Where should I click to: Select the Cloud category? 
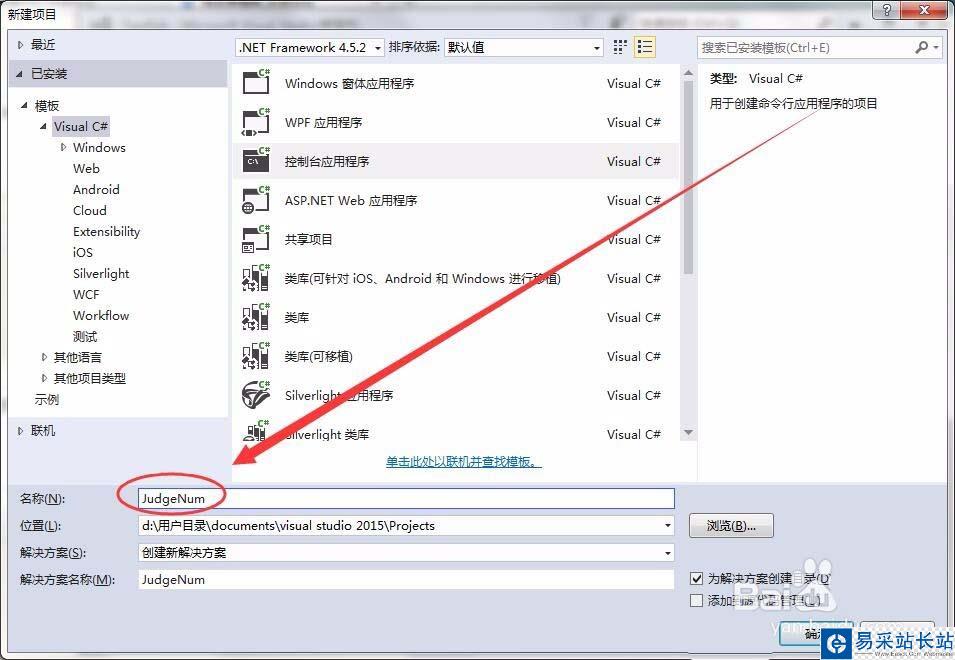(x=90, y=211)
